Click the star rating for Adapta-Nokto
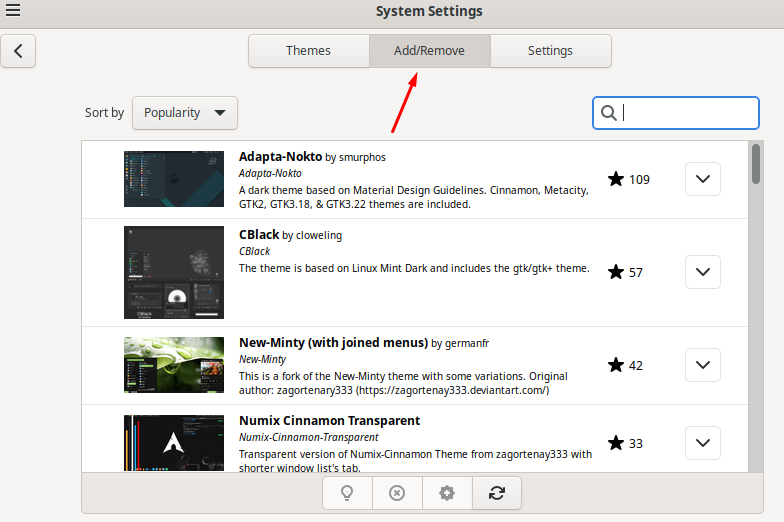The height and width of the screenshot is (522, 784). click(616, 179)
